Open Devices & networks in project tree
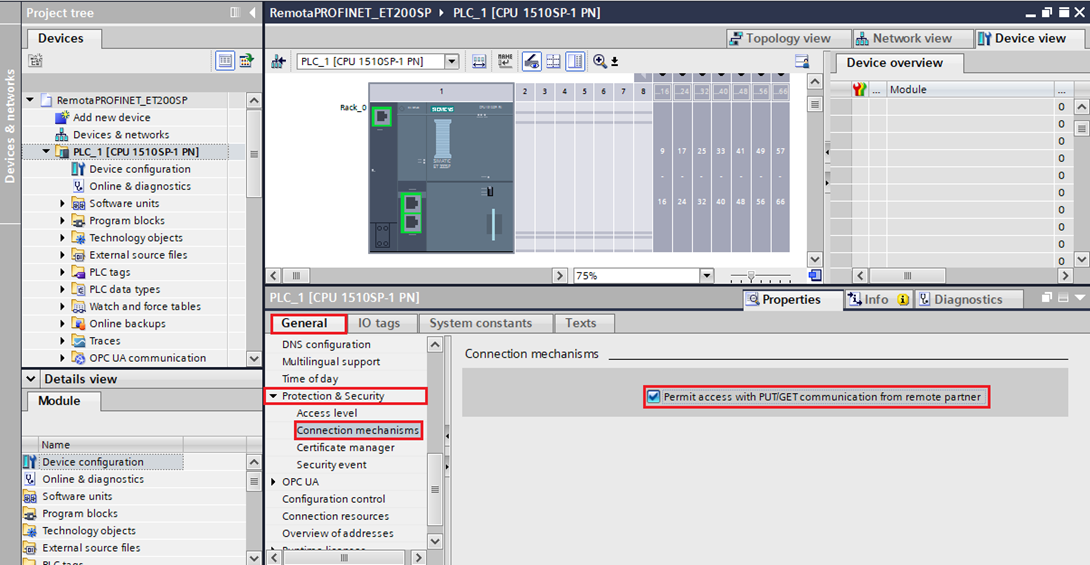Screen dimensions: 1090x565 pos(120,135)
